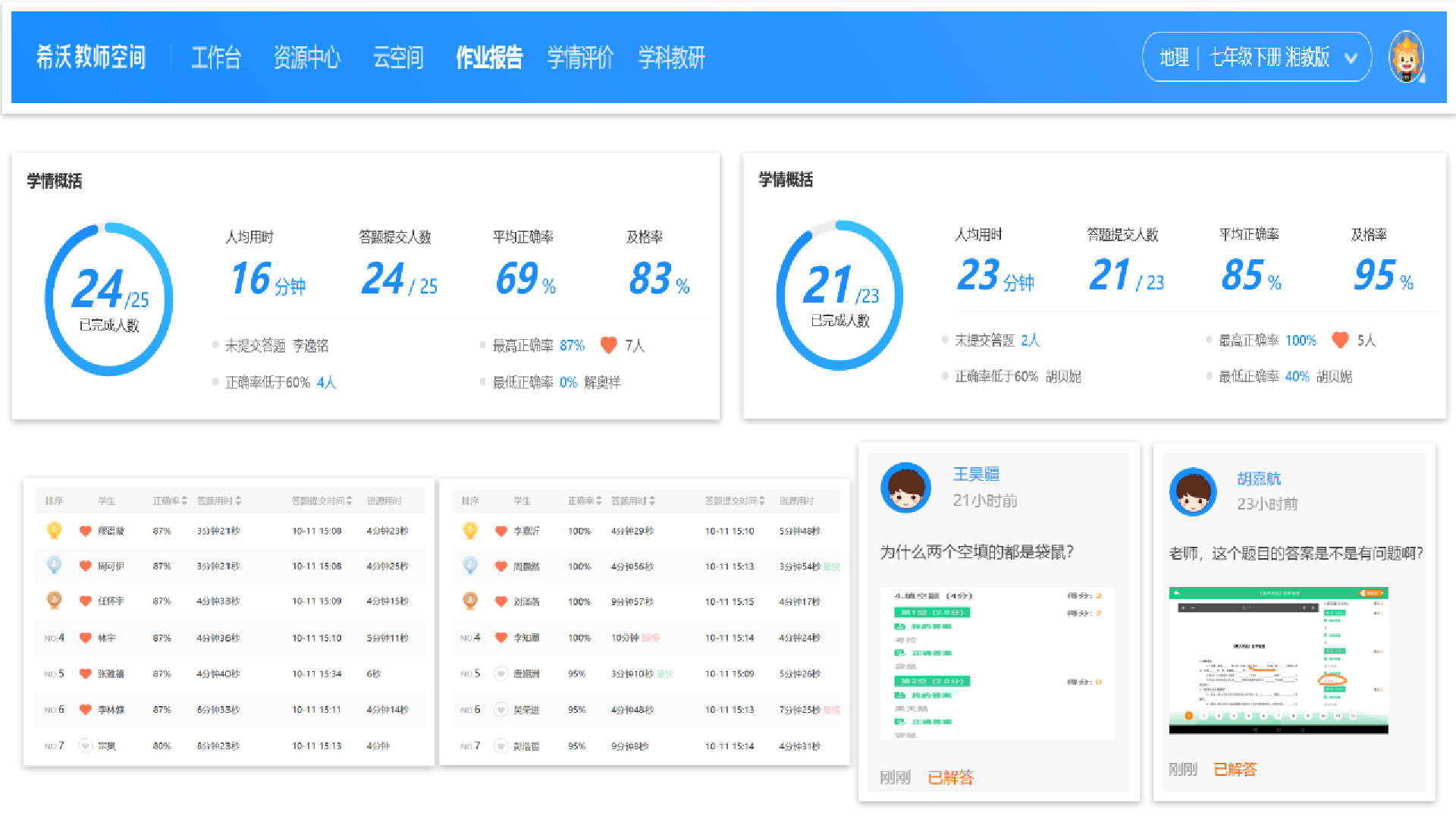Open 资源中心

point(306,58)
